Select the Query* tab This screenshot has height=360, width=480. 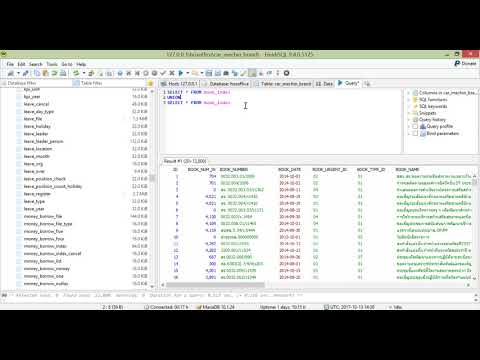pos(348,83)
